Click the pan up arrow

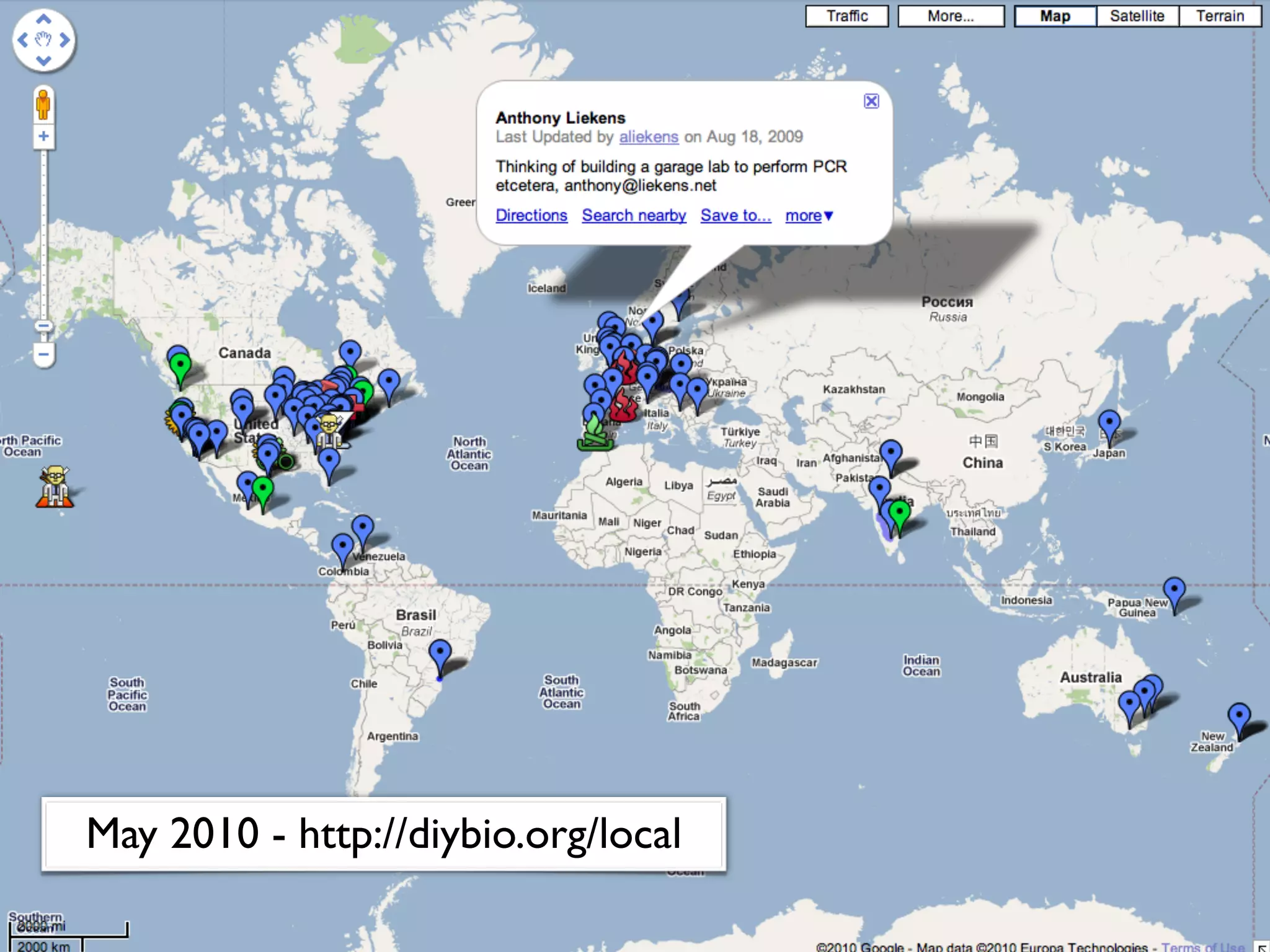coord(43,19)
